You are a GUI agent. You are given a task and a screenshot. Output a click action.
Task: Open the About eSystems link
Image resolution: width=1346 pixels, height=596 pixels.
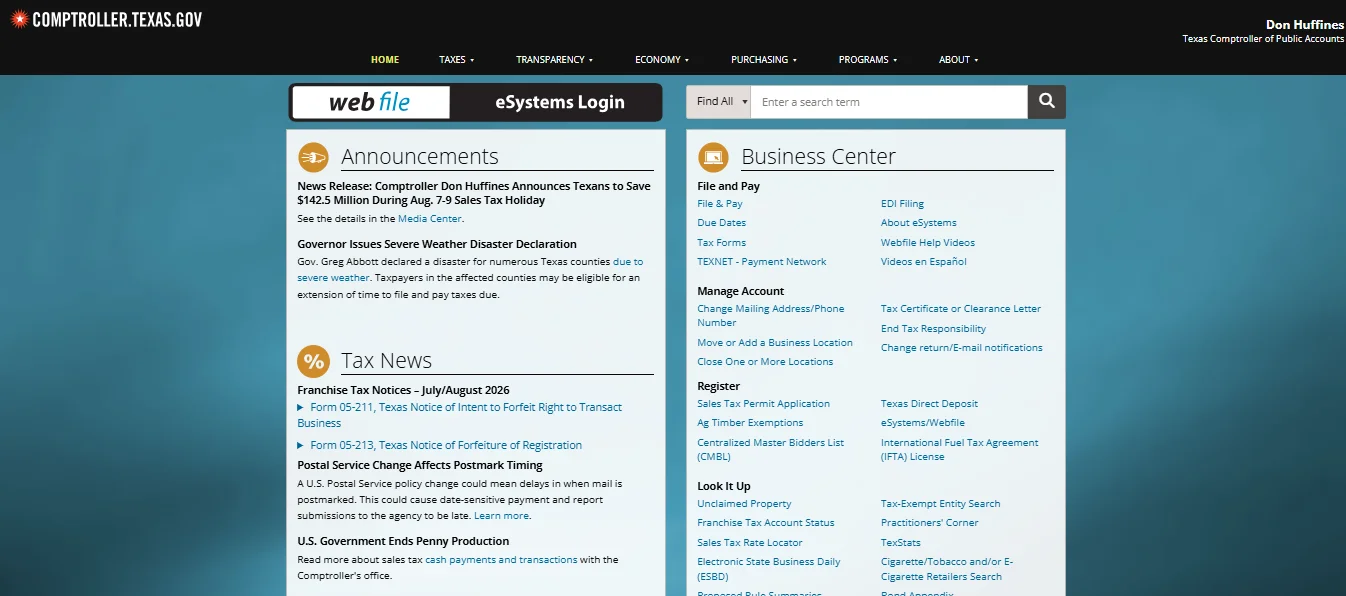[x=919, y=223]
